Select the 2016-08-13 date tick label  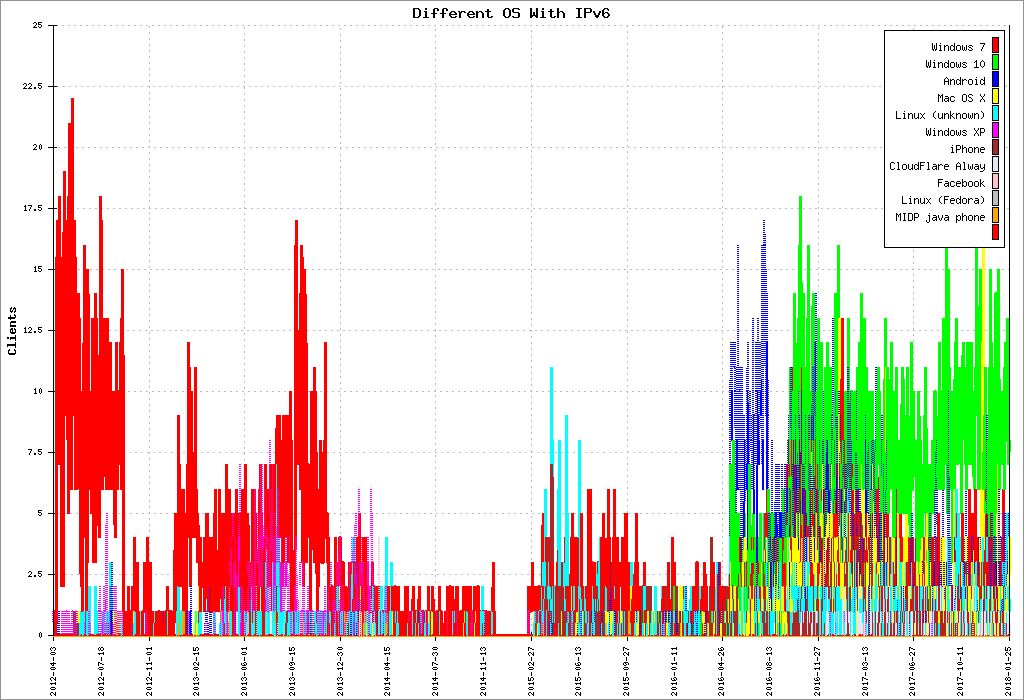tap(770, 666)
